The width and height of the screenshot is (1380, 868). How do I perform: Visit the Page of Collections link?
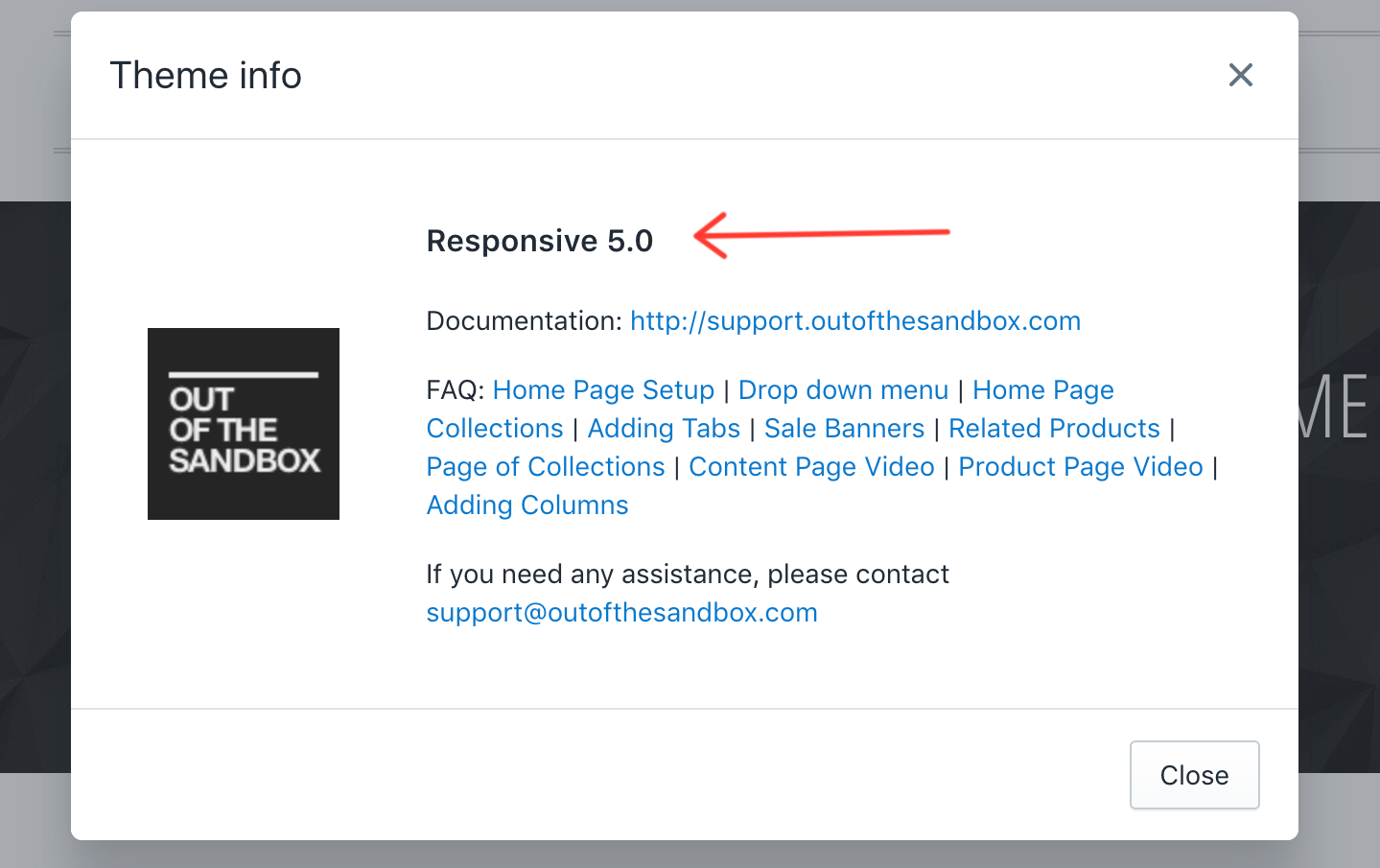[x=546, y=467]
